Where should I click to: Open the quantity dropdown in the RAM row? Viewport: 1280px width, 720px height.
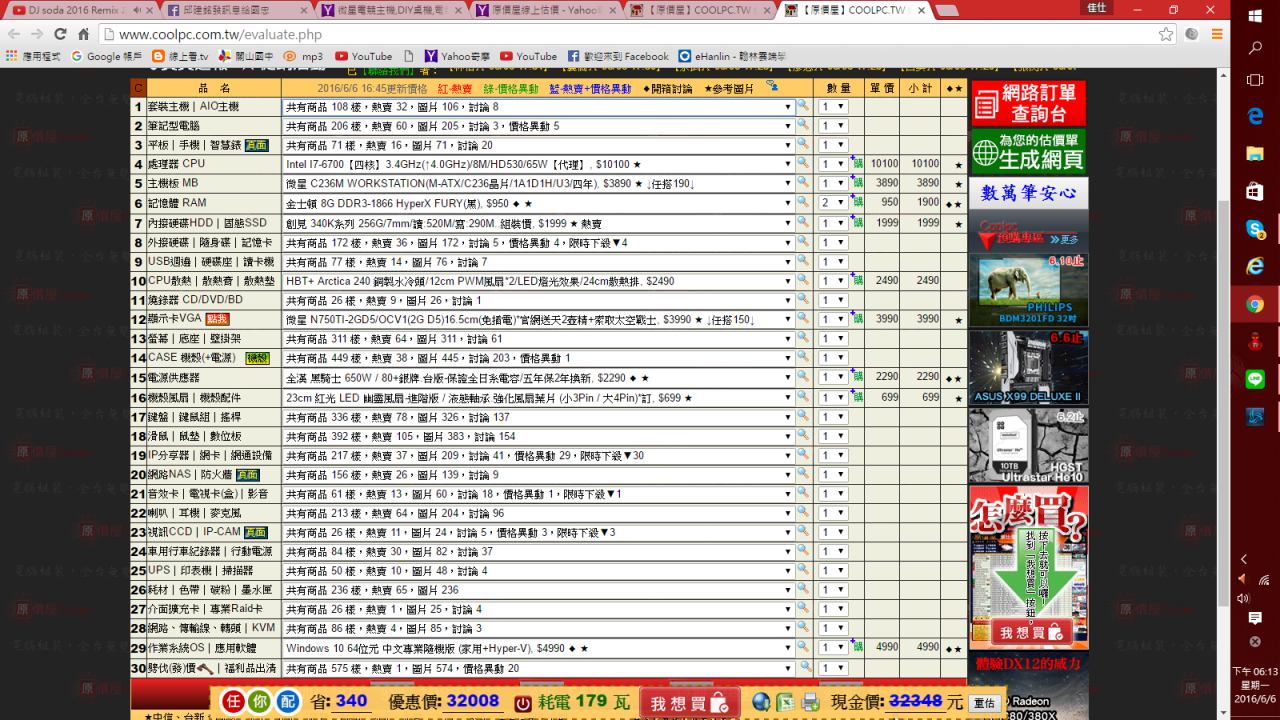(833, 203)
